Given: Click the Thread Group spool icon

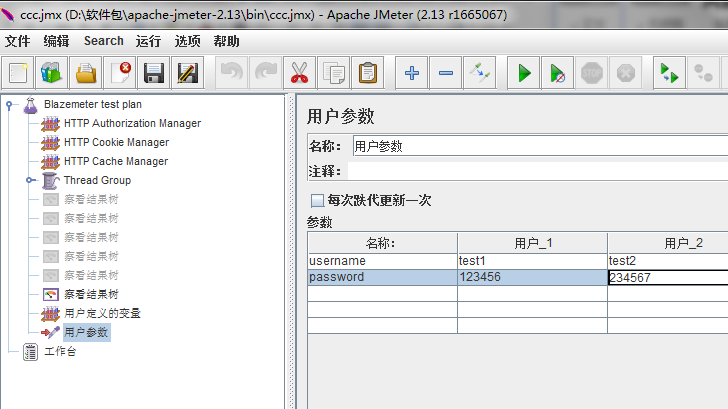Looking at the screenshot, I should (x=51, y=181).
